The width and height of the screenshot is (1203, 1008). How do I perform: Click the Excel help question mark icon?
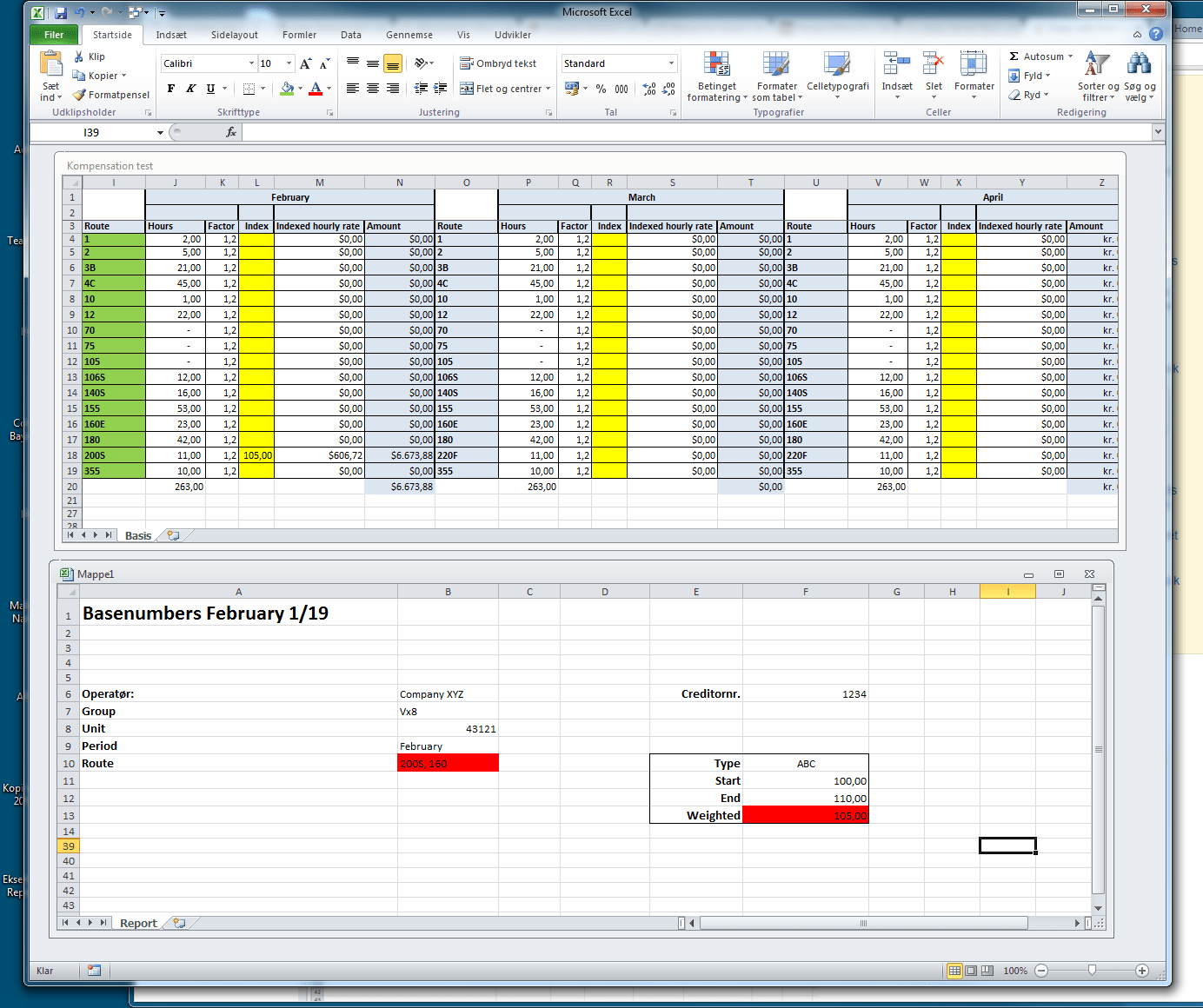(1155, 34)
